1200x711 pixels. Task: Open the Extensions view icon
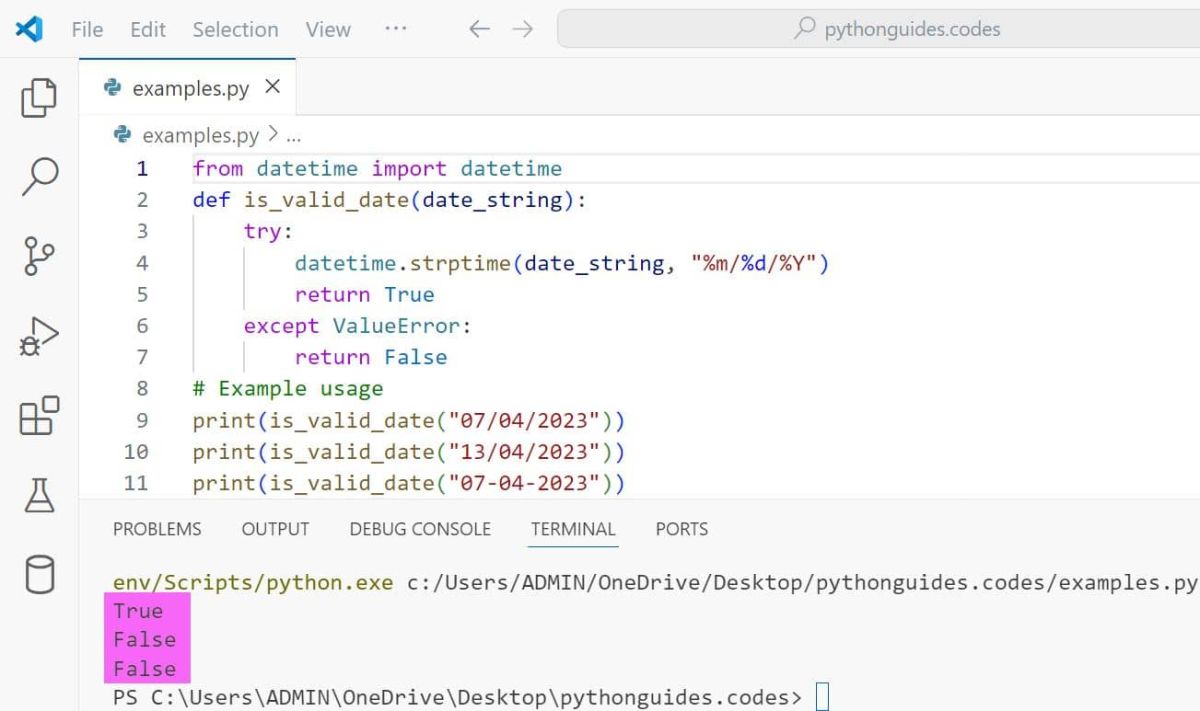tap(39, 415)
